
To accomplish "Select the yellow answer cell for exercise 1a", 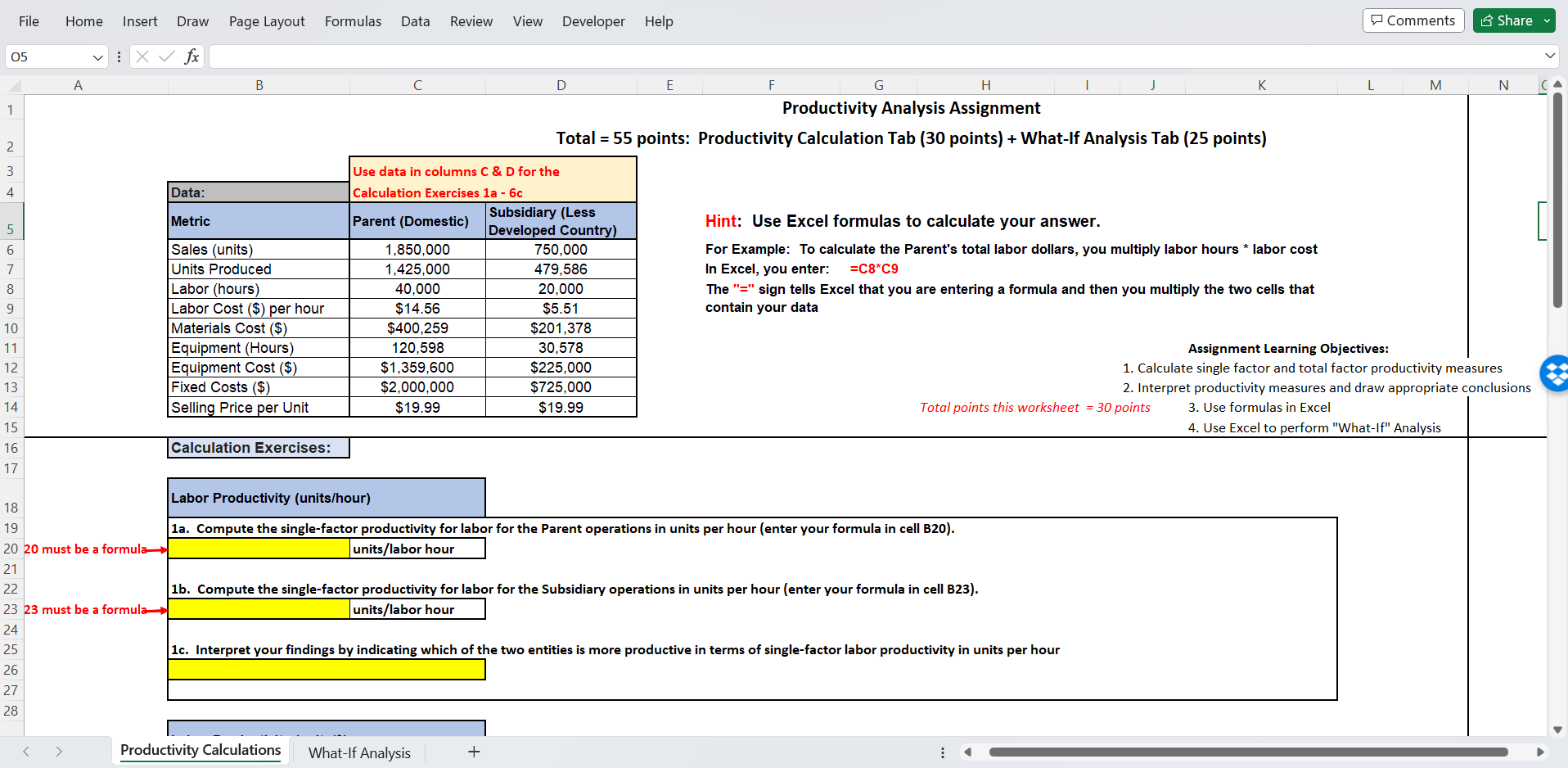I will click(258, 549).
